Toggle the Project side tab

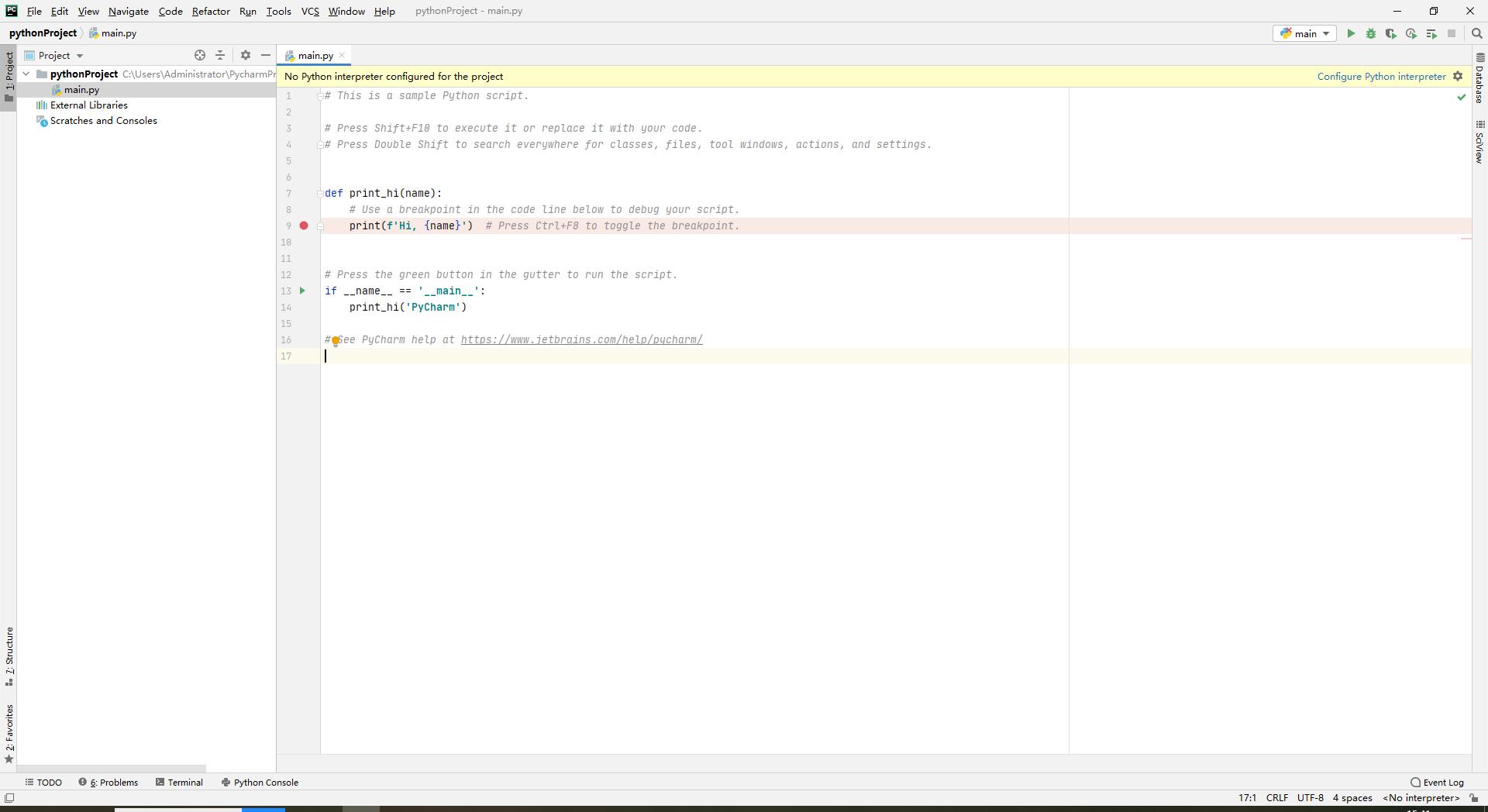coord(9,77)
